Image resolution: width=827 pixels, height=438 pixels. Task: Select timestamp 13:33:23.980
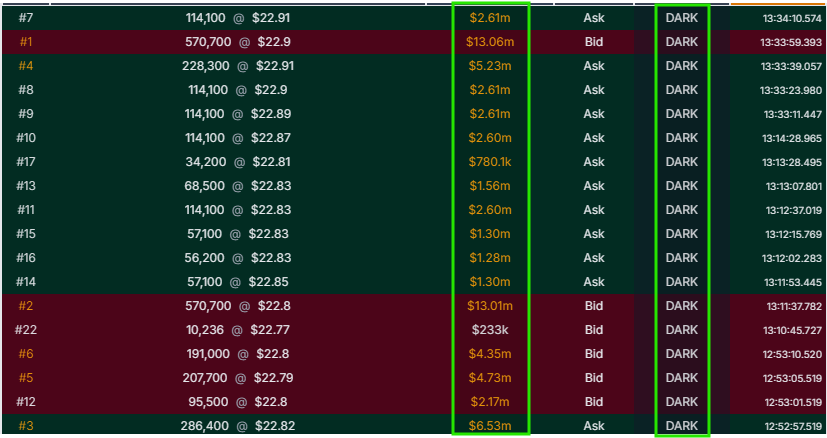[791, 91]
